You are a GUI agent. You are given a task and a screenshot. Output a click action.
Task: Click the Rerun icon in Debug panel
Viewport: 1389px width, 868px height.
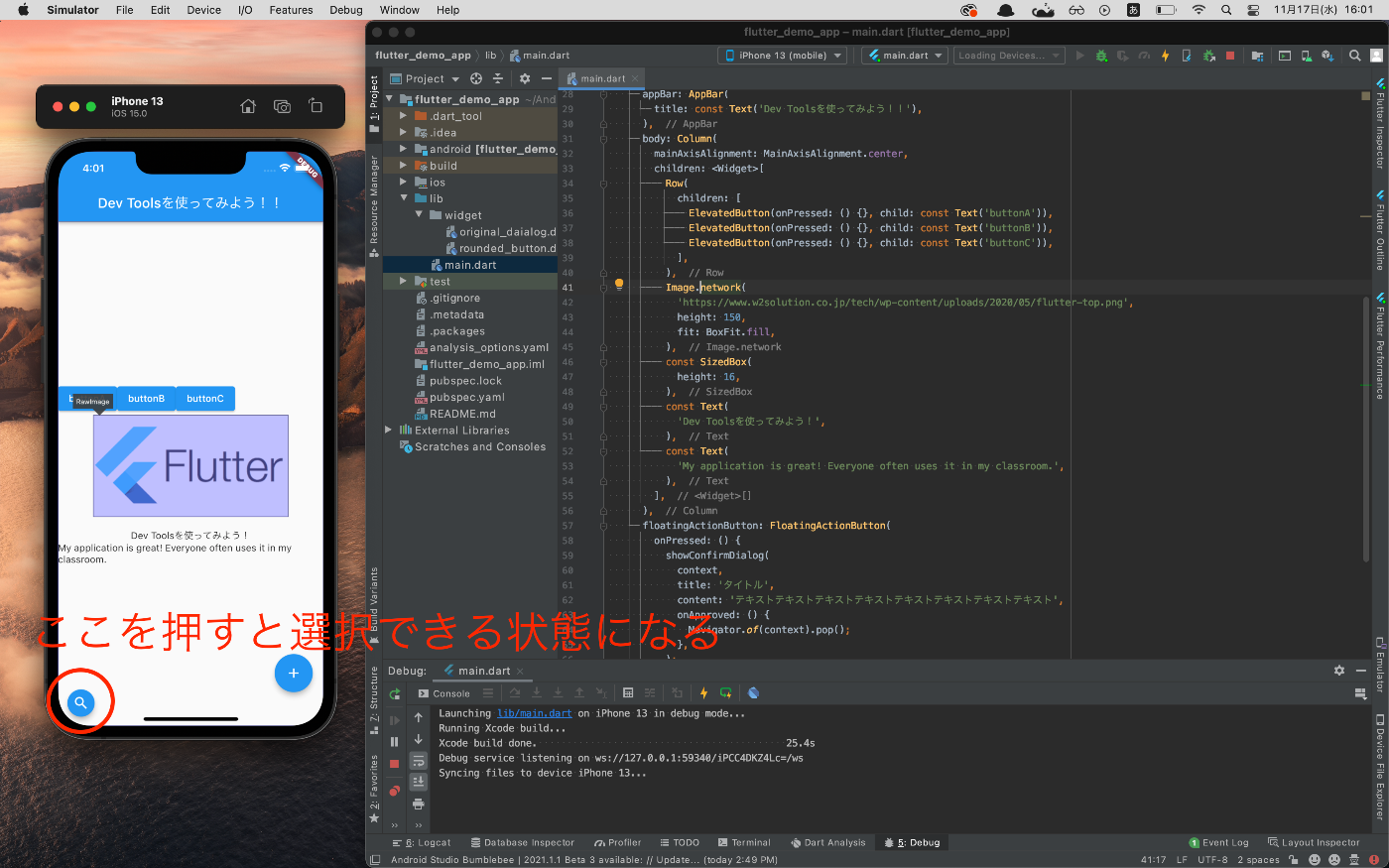click(x=395, y=693)
